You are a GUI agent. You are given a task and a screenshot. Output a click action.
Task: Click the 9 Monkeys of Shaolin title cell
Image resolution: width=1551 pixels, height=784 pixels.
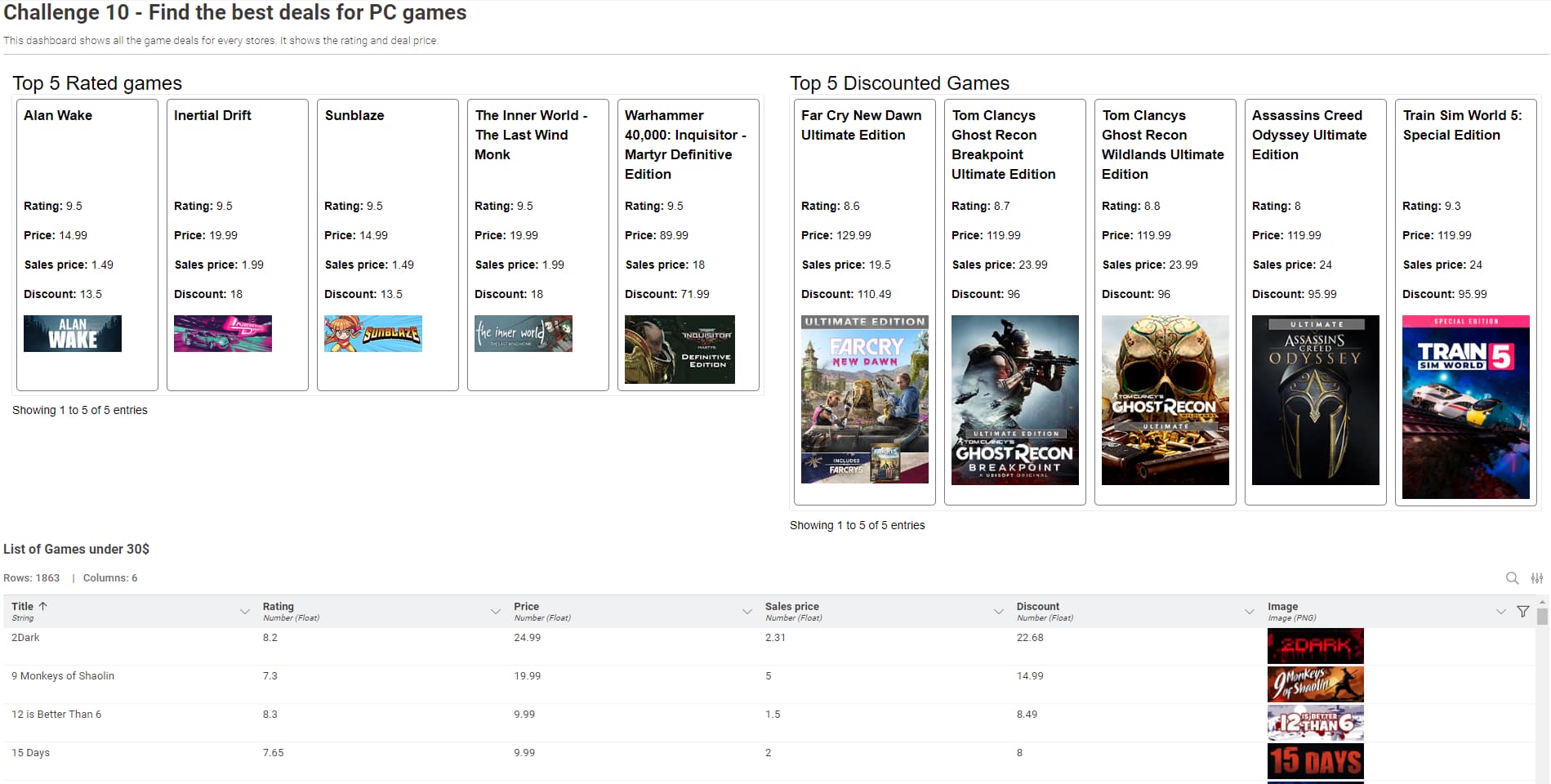click(63, 676)
